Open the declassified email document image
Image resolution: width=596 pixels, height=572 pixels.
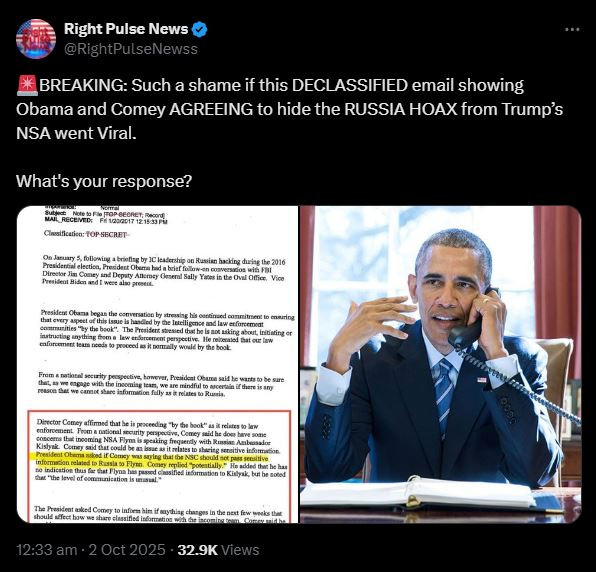pos(158,364)
